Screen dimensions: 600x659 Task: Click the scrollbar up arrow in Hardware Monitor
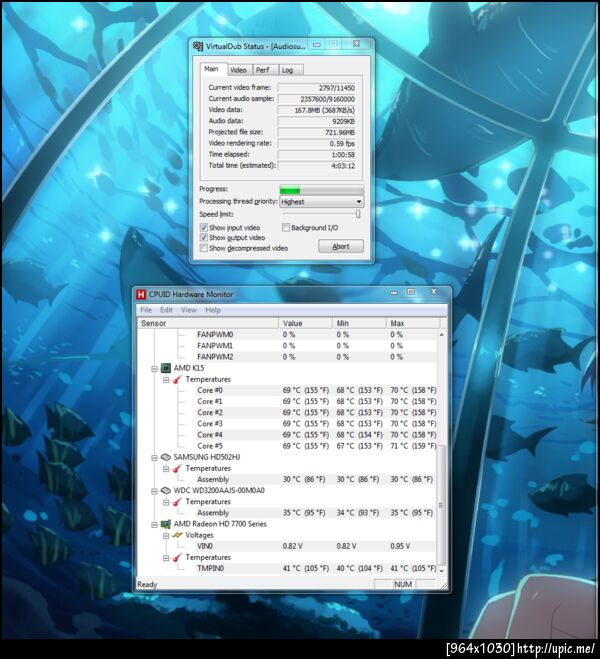coord(441,335)
